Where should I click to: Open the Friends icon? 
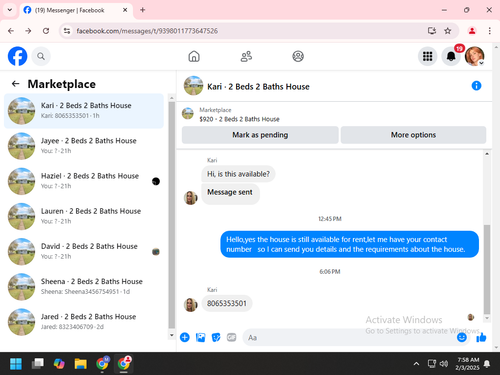[x=246, y=56]
